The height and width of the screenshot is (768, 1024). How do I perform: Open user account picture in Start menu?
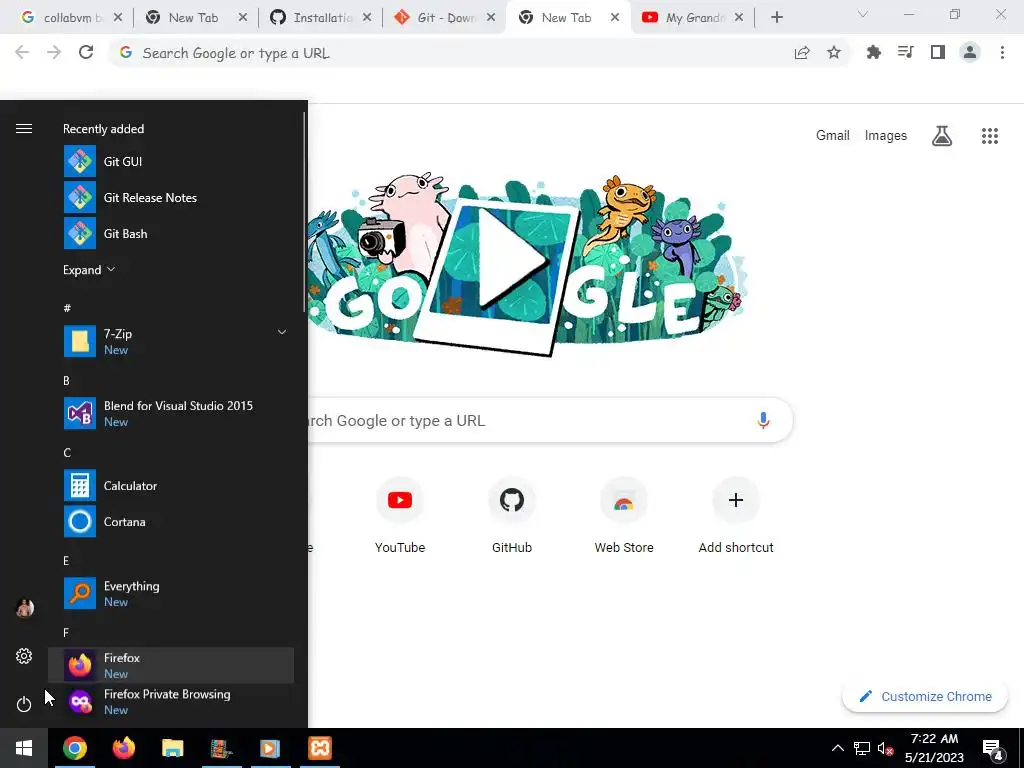click(24, 608)
